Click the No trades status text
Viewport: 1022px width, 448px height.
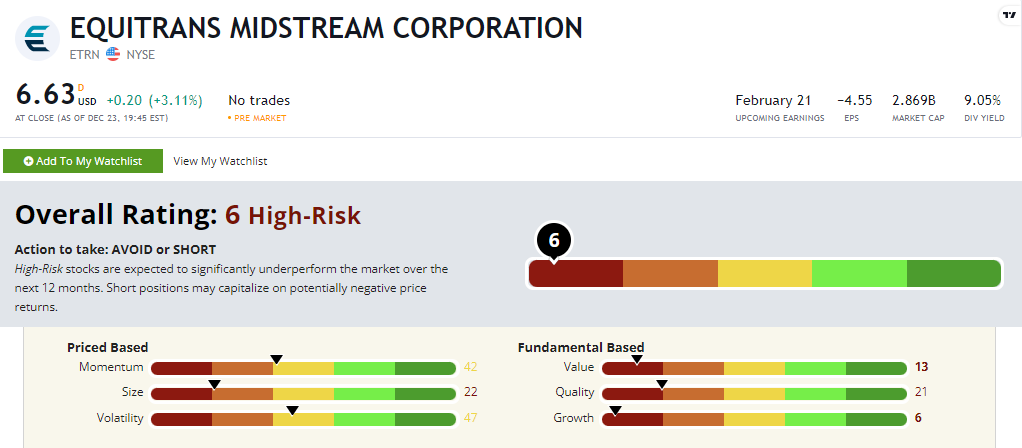(x=259, y=100)
